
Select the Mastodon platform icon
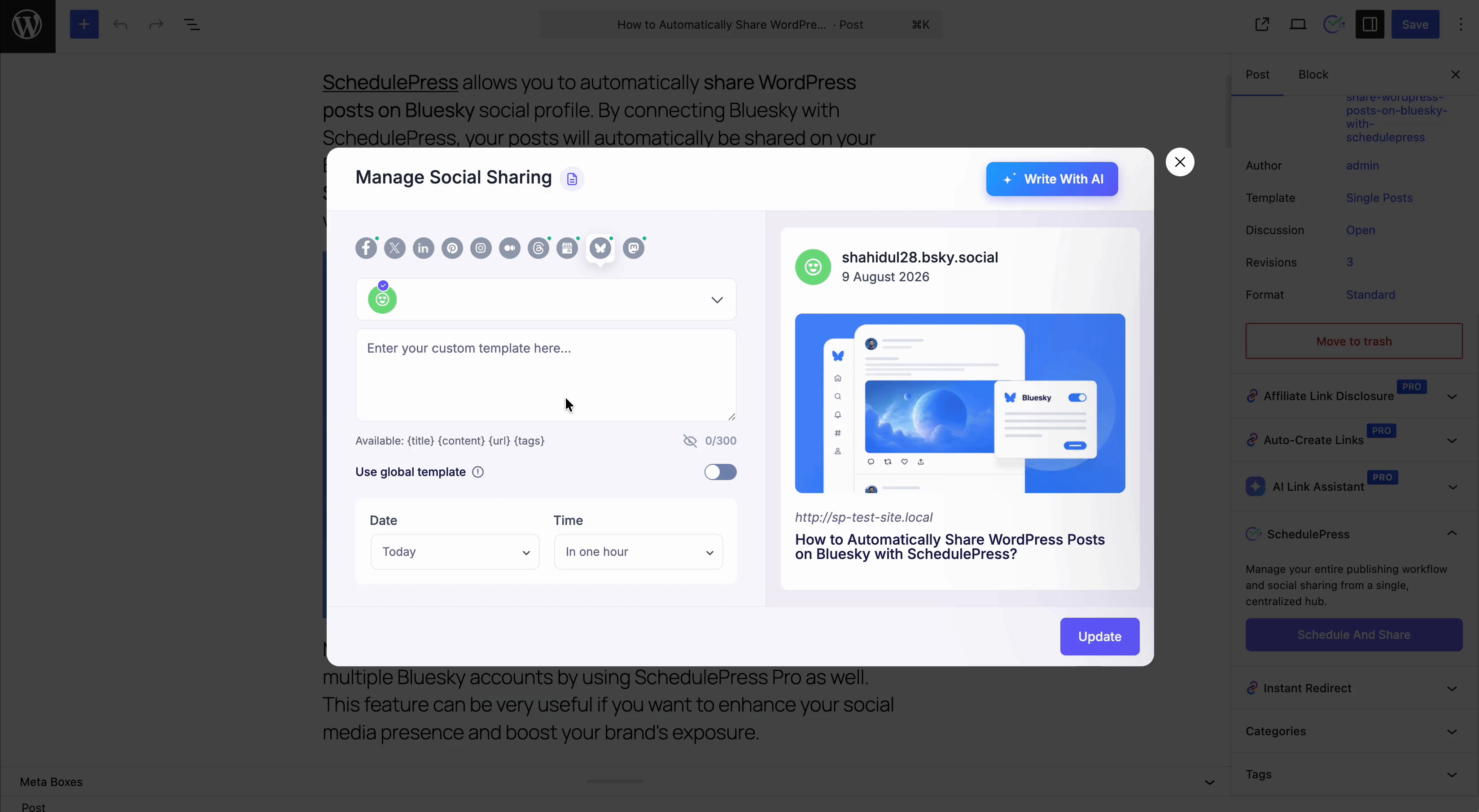click(633, 248)
